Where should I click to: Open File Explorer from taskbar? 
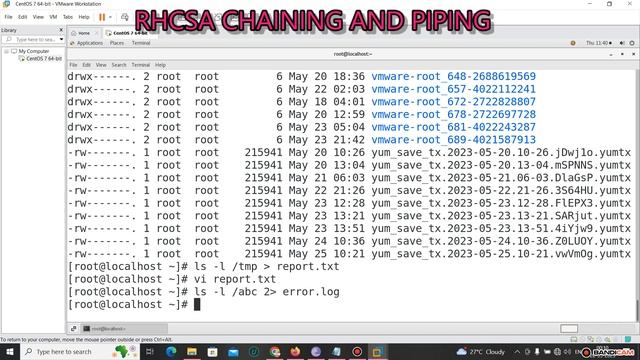tap(192, 351)
